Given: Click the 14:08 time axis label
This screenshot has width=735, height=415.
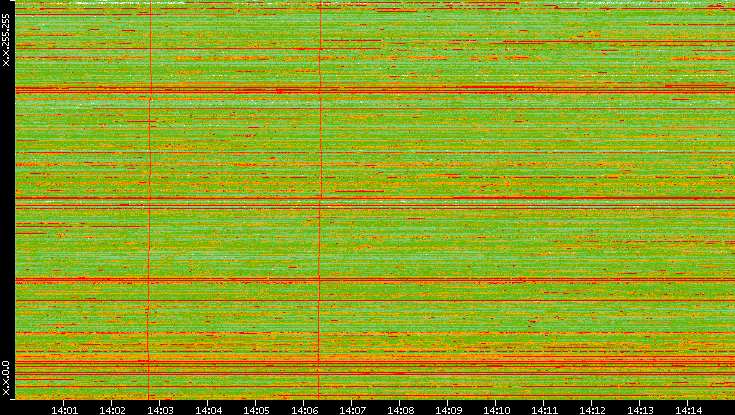Looking at the screenshot, I should pyautogui.click(x=400, y=410).
